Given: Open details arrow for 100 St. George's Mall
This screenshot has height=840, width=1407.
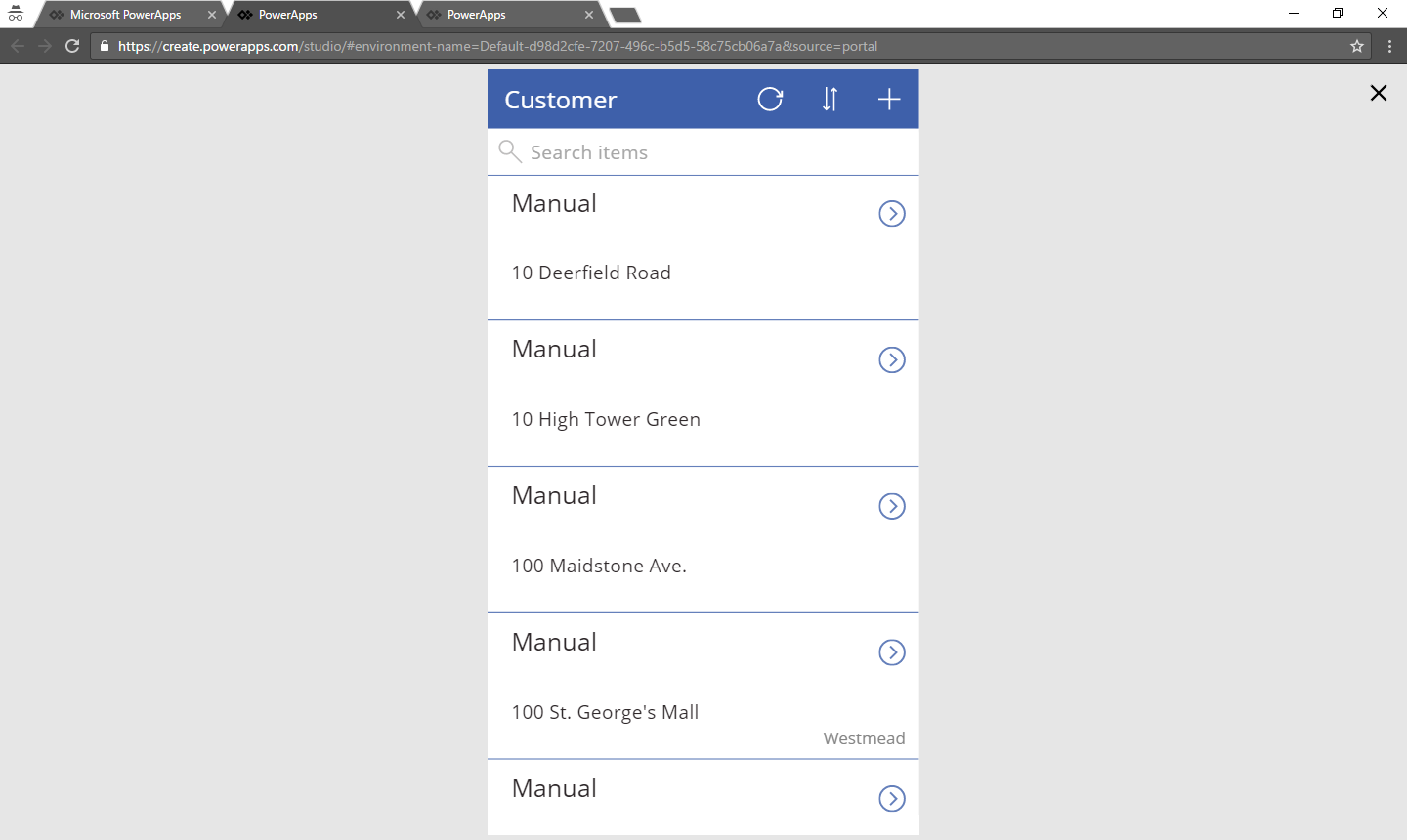Looking at the screenshot, I should click(x=891, y=652).
